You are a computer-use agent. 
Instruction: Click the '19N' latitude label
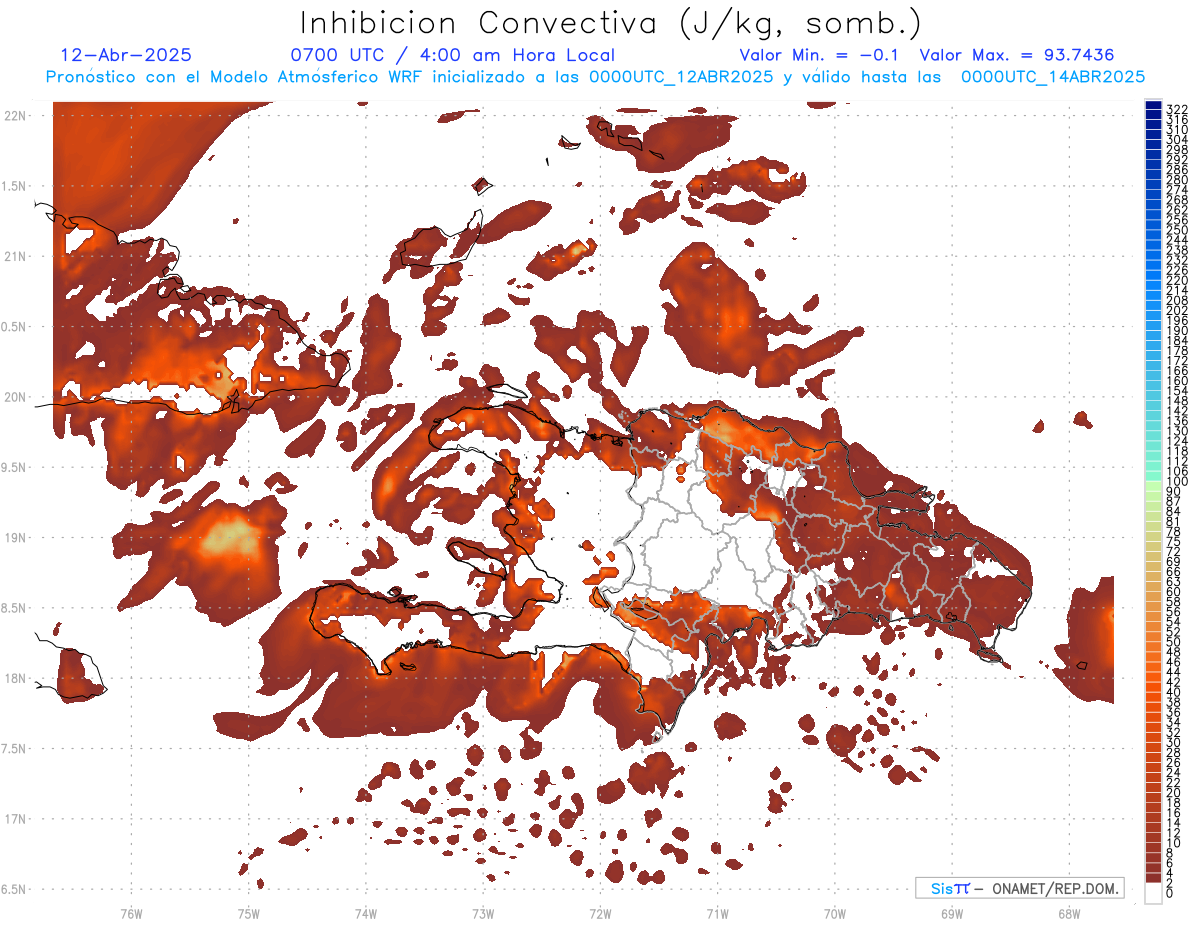coord(17,538)
